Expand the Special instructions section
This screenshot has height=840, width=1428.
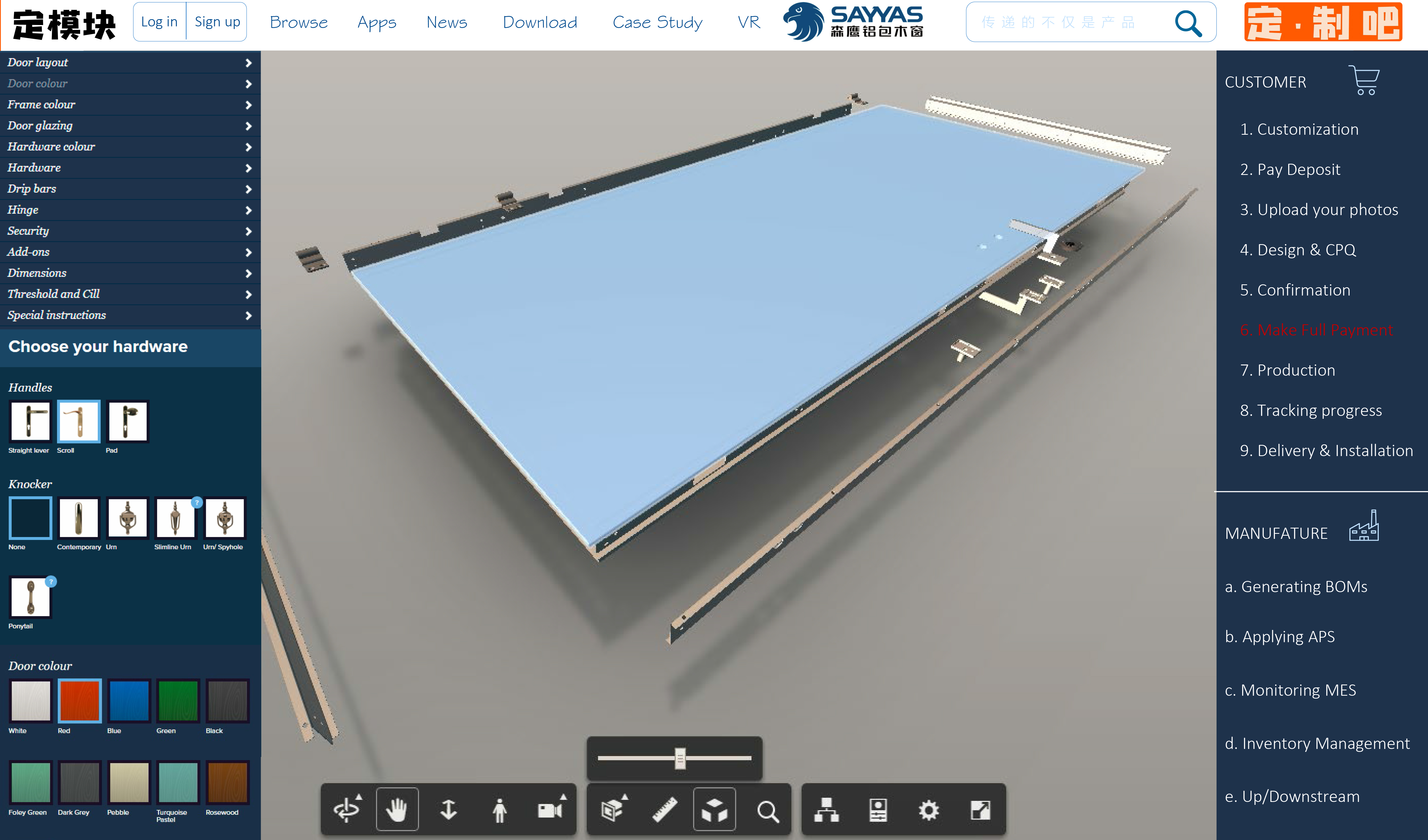[x=130, y=315]
